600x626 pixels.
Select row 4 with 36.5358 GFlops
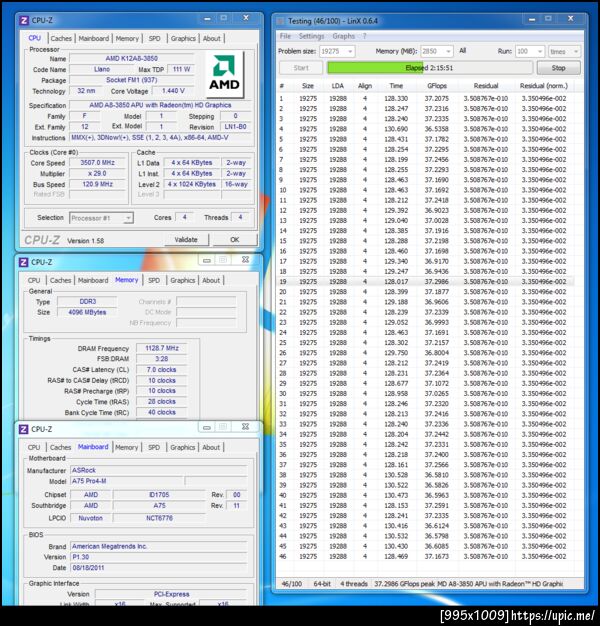(425, 129)
